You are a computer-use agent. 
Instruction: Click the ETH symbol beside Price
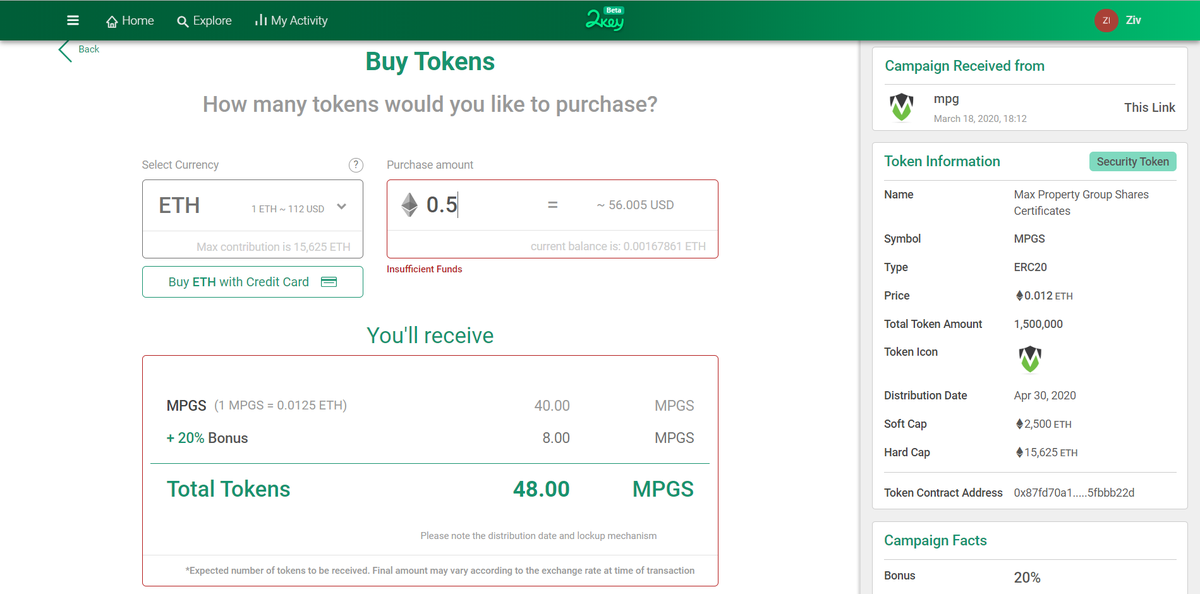coord(1019,296)
